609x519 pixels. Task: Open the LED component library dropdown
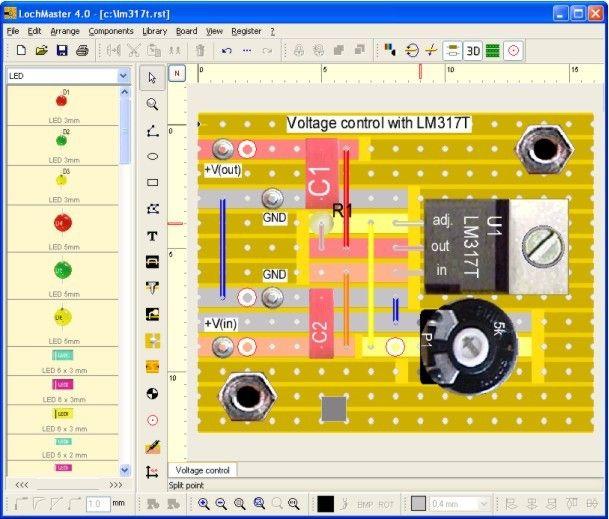[x=124, y=75]
